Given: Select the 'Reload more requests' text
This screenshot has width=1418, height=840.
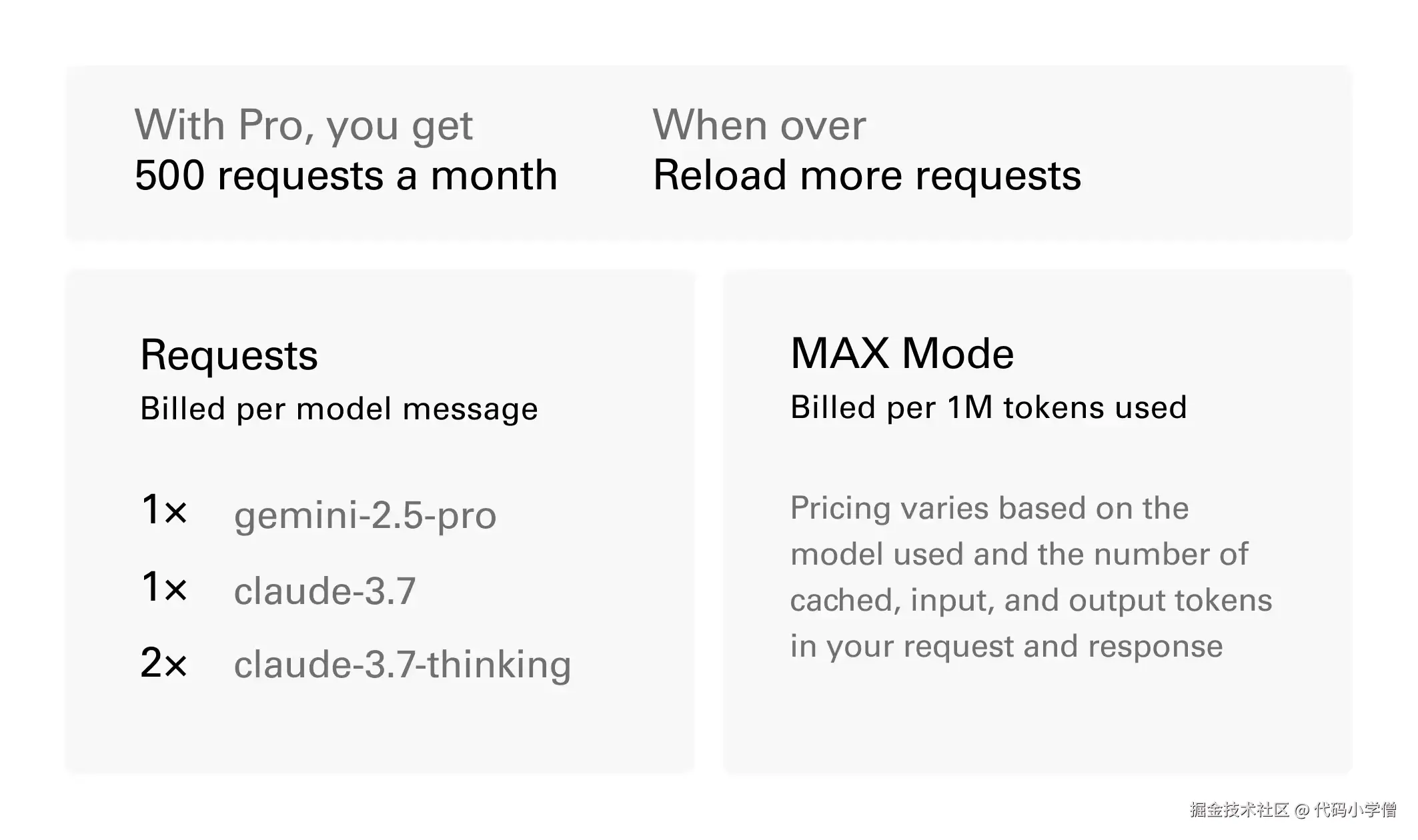Looking at the screenshot, I should pyautogui.click(x=866, y=176).
